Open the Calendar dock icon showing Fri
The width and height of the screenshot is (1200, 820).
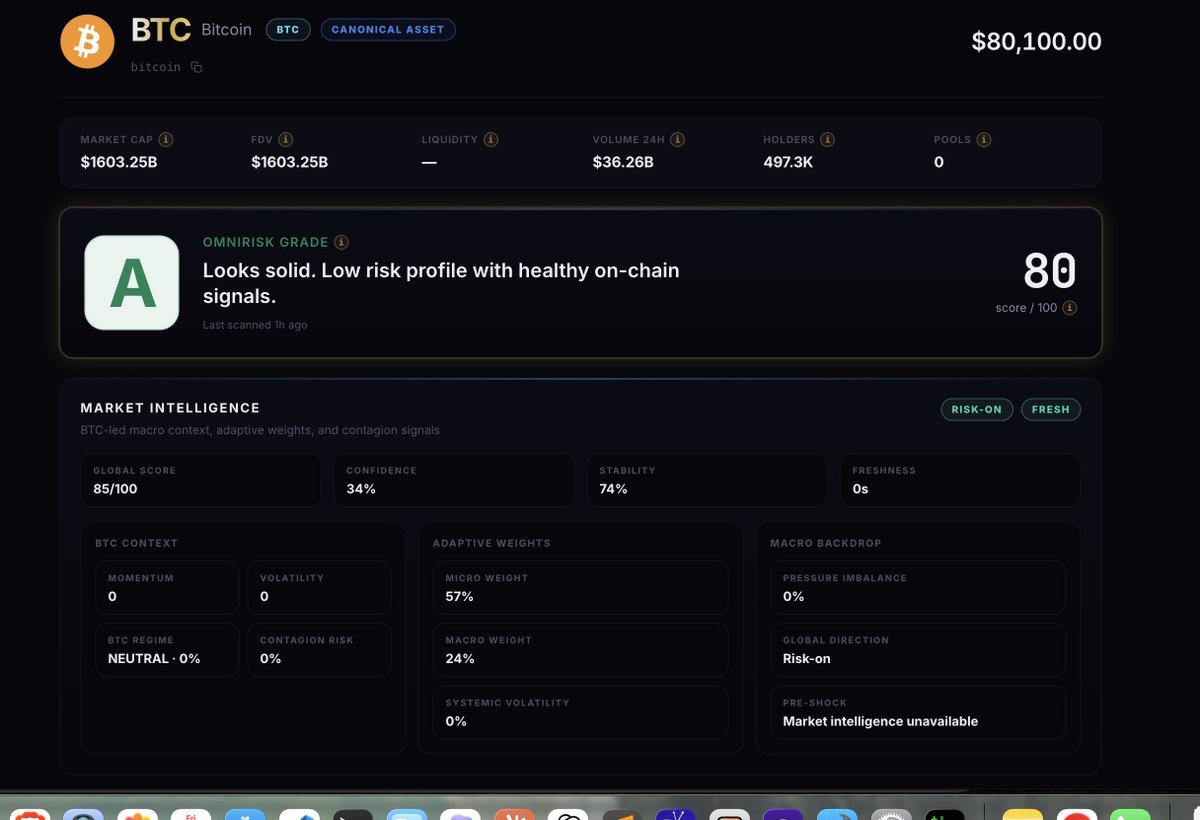(191, 814)
